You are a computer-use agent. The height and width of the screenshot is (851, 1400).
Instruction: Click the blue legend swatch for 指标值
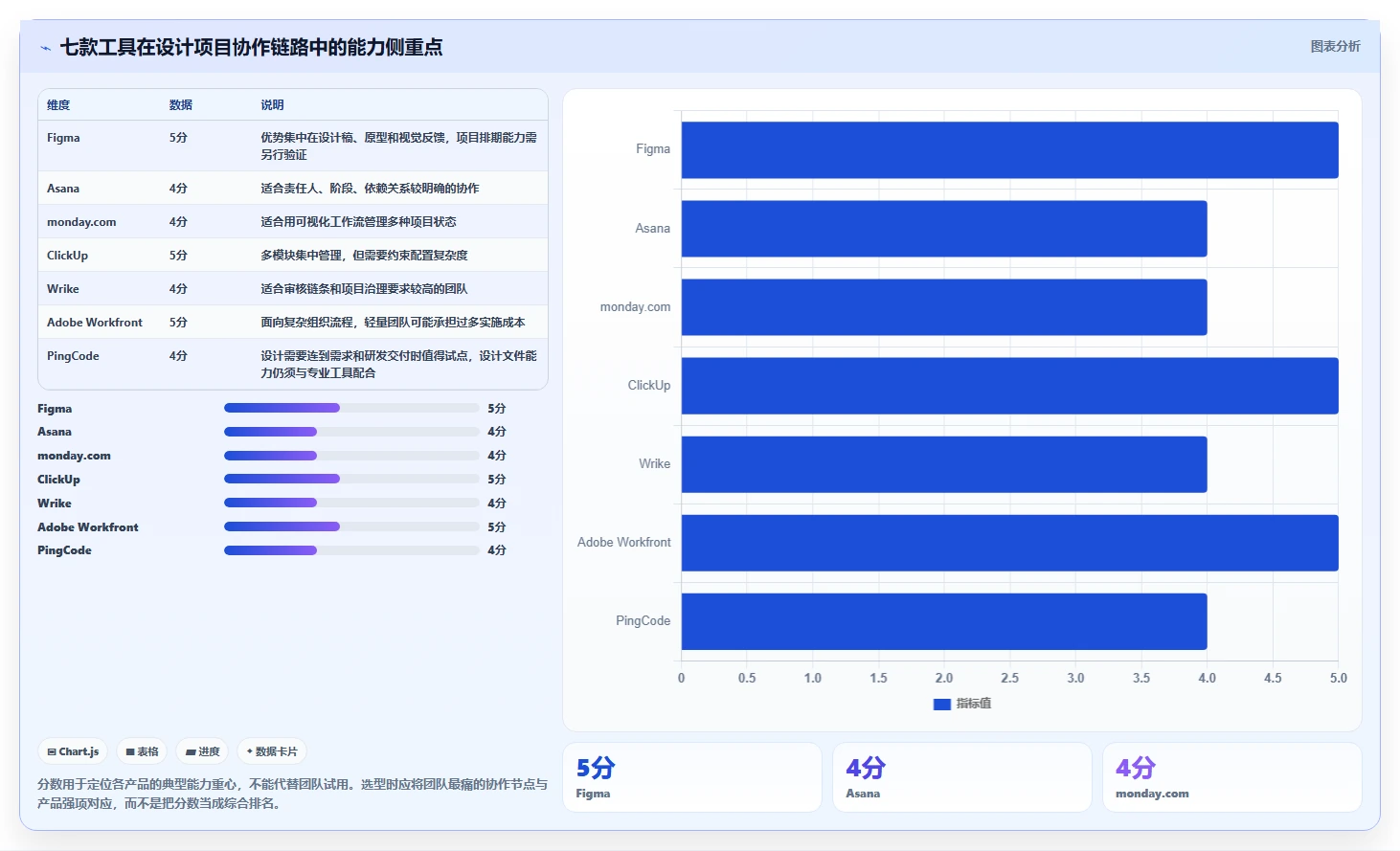[941, 704]
